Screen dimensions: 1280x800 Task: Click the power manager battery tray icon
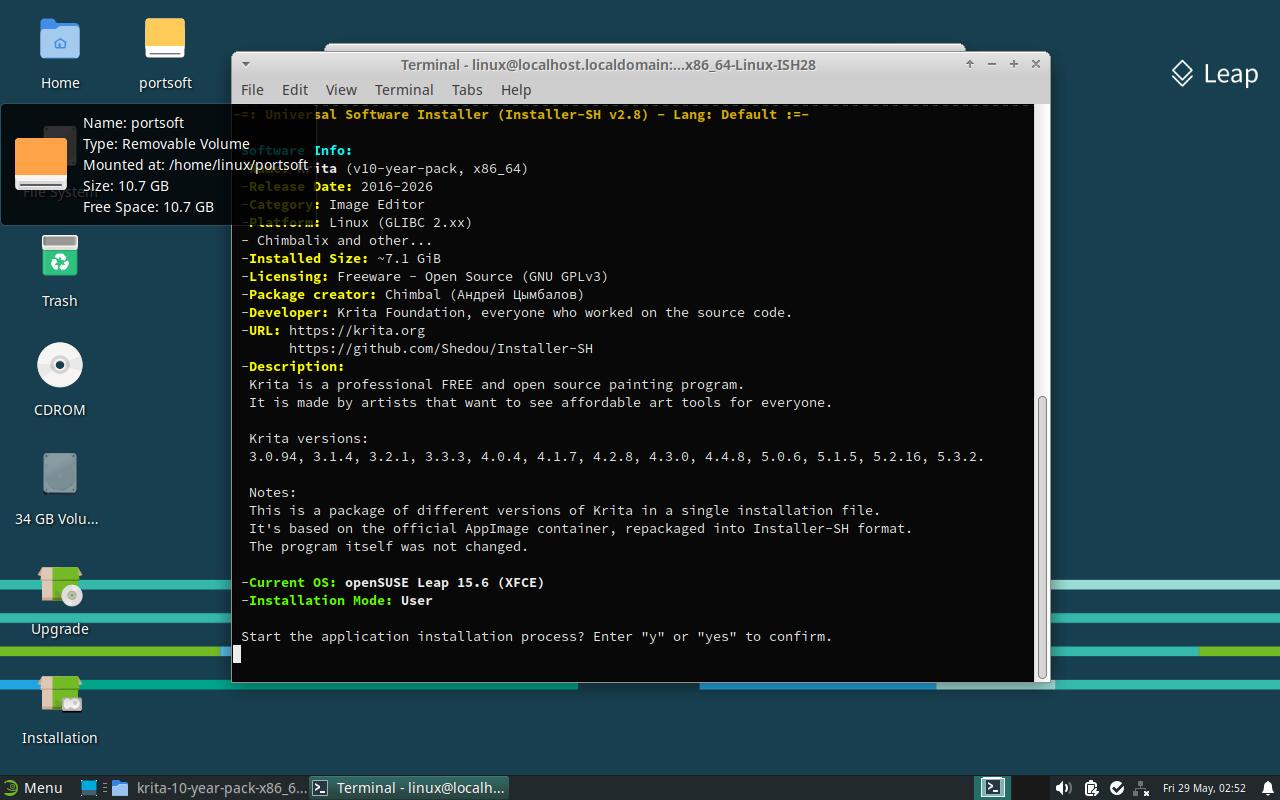click(1091, 788)
